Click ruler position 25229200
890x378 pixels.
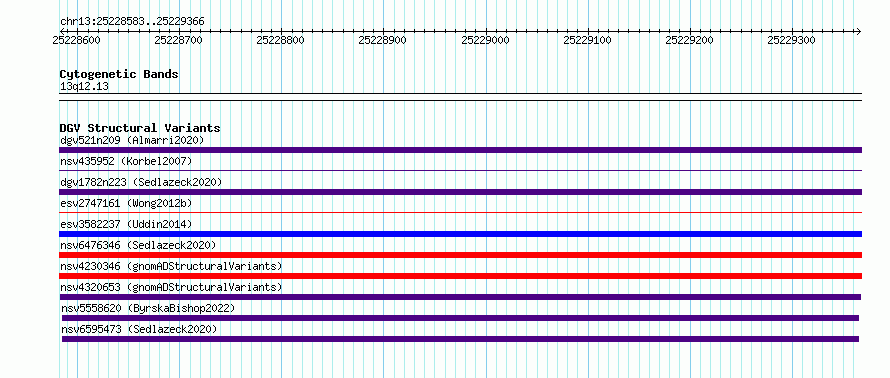click(690, 40)
